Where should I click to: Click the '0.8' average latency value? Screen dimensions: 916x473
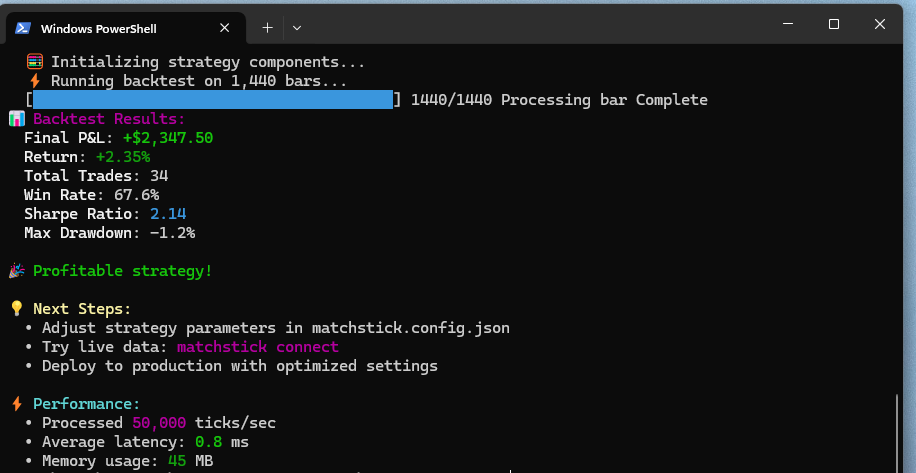click(x=209, y=442)
